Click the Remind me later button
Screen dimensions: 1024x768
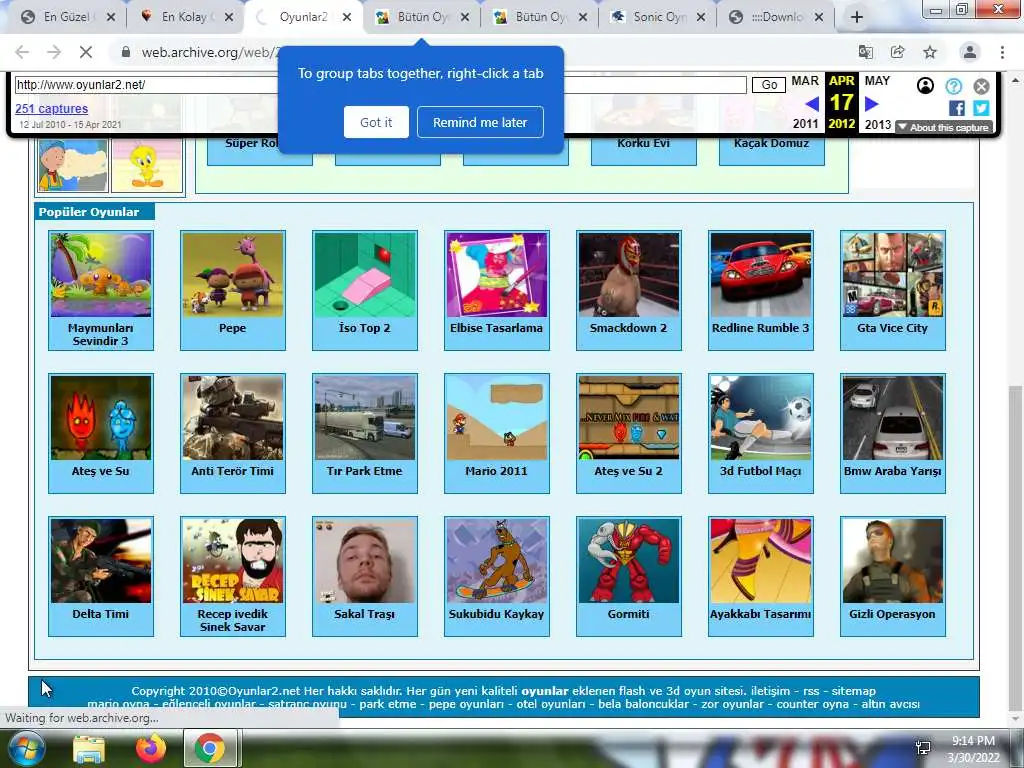point(480,122)
